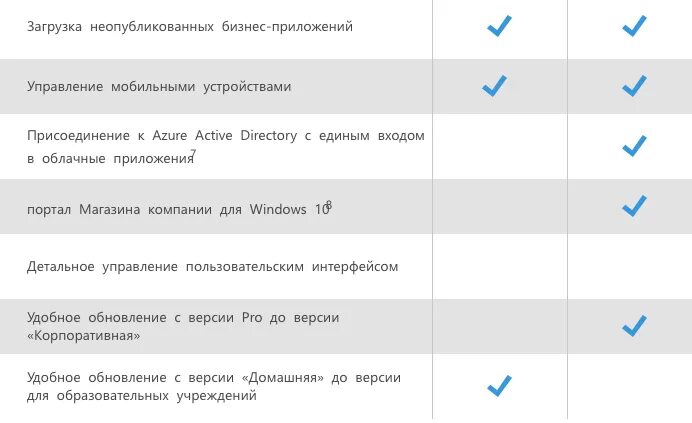Click портал Магазина компании для Windows 10
This screenshot has height=423, width=692.
178,209
